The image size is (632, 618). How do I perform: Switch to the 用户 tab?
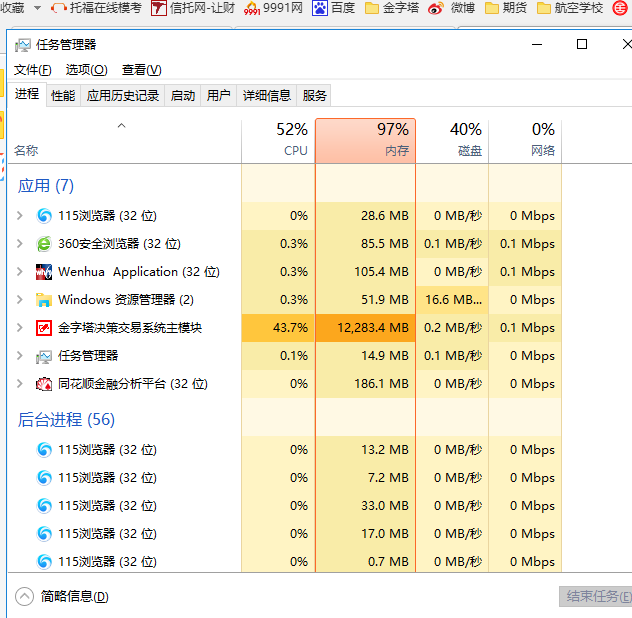click(218, 96)
